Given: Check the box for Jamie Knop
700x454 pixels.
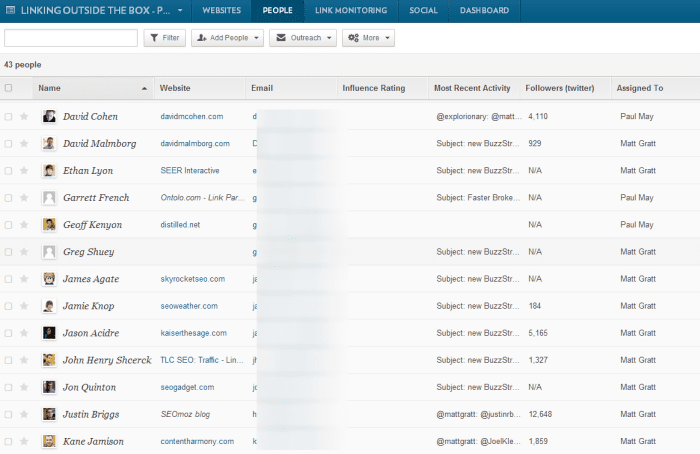Looking at the screenshot, I should tap(8, 306).
